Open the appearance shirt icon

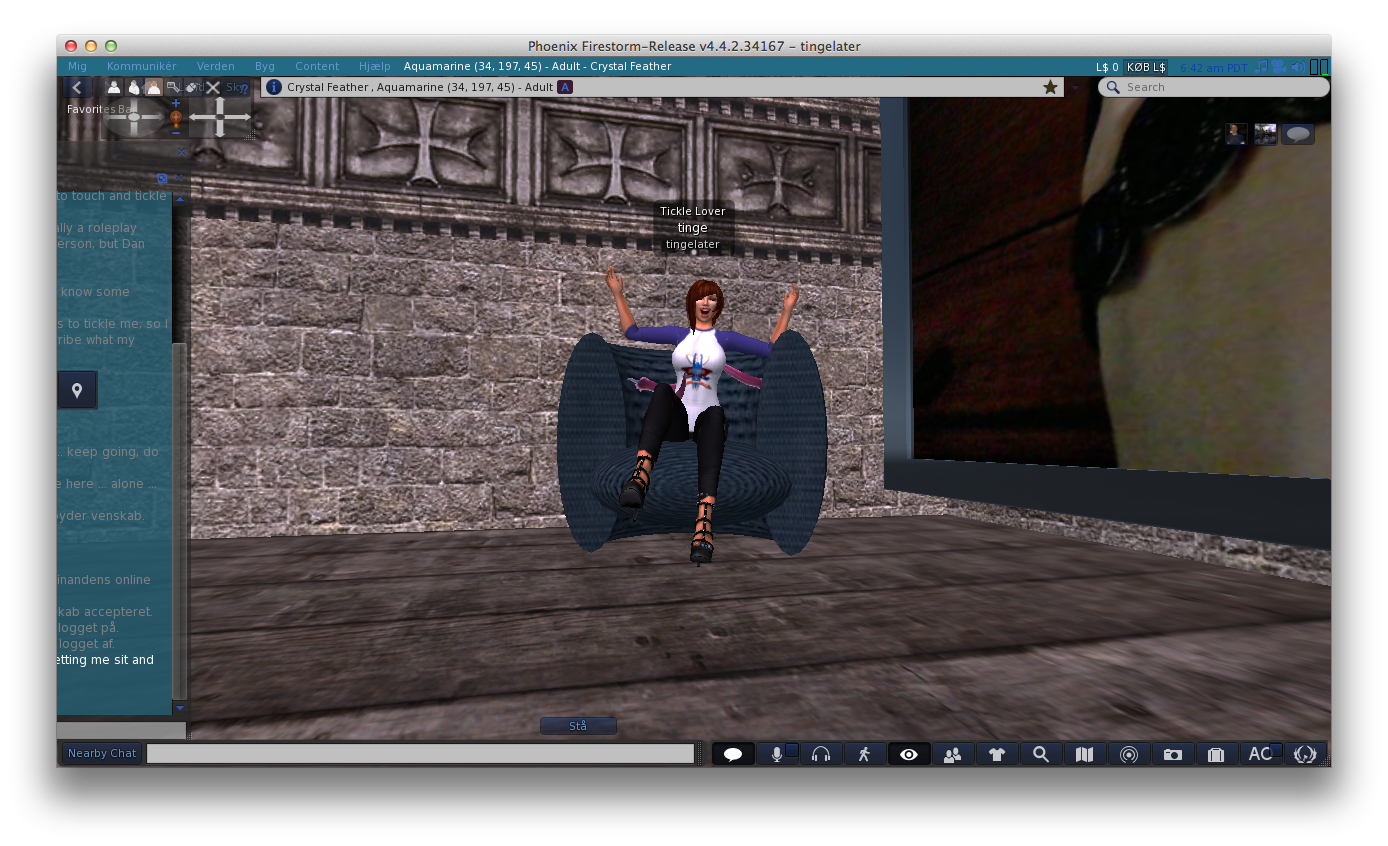[997, 754]
